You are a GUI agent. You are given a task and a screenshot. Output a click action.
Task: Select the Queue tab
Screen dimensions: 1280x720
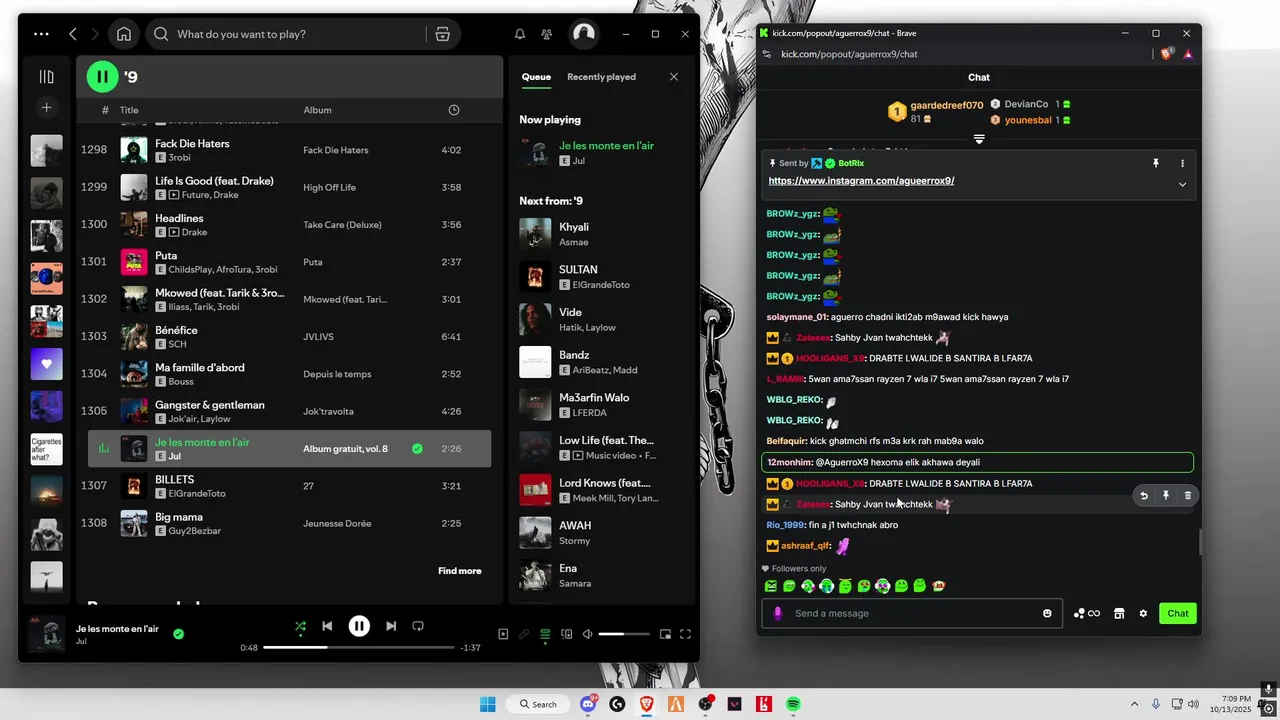pos(536,77)
